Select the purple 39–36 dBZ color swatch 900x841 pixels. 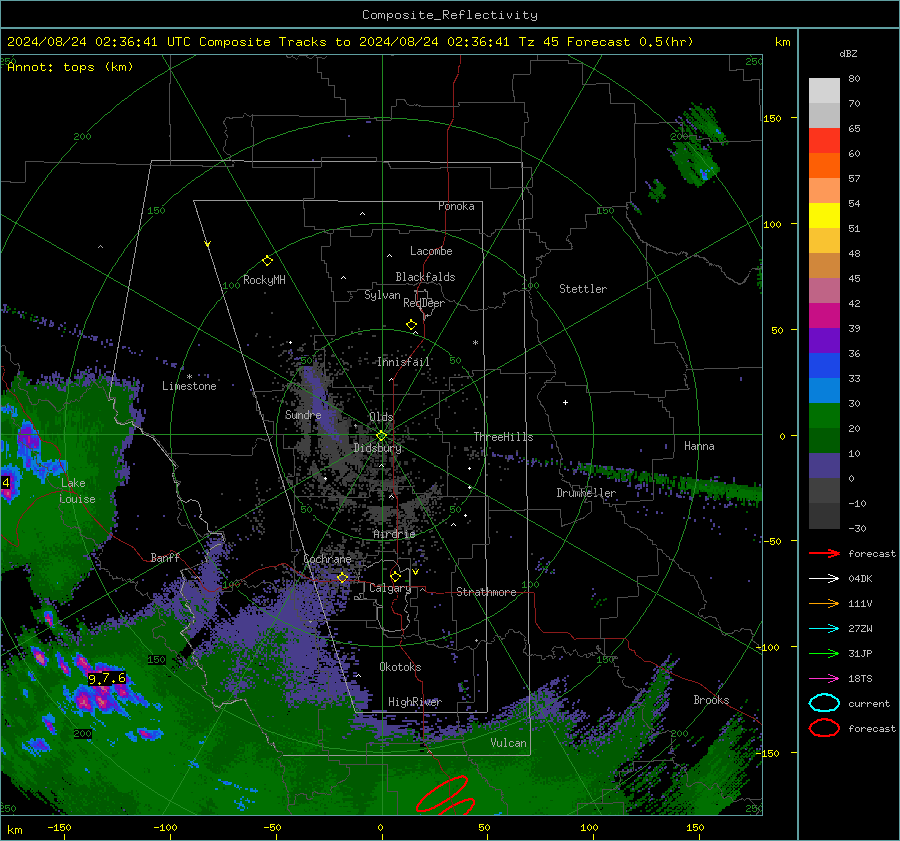click(x=824, y=341)
